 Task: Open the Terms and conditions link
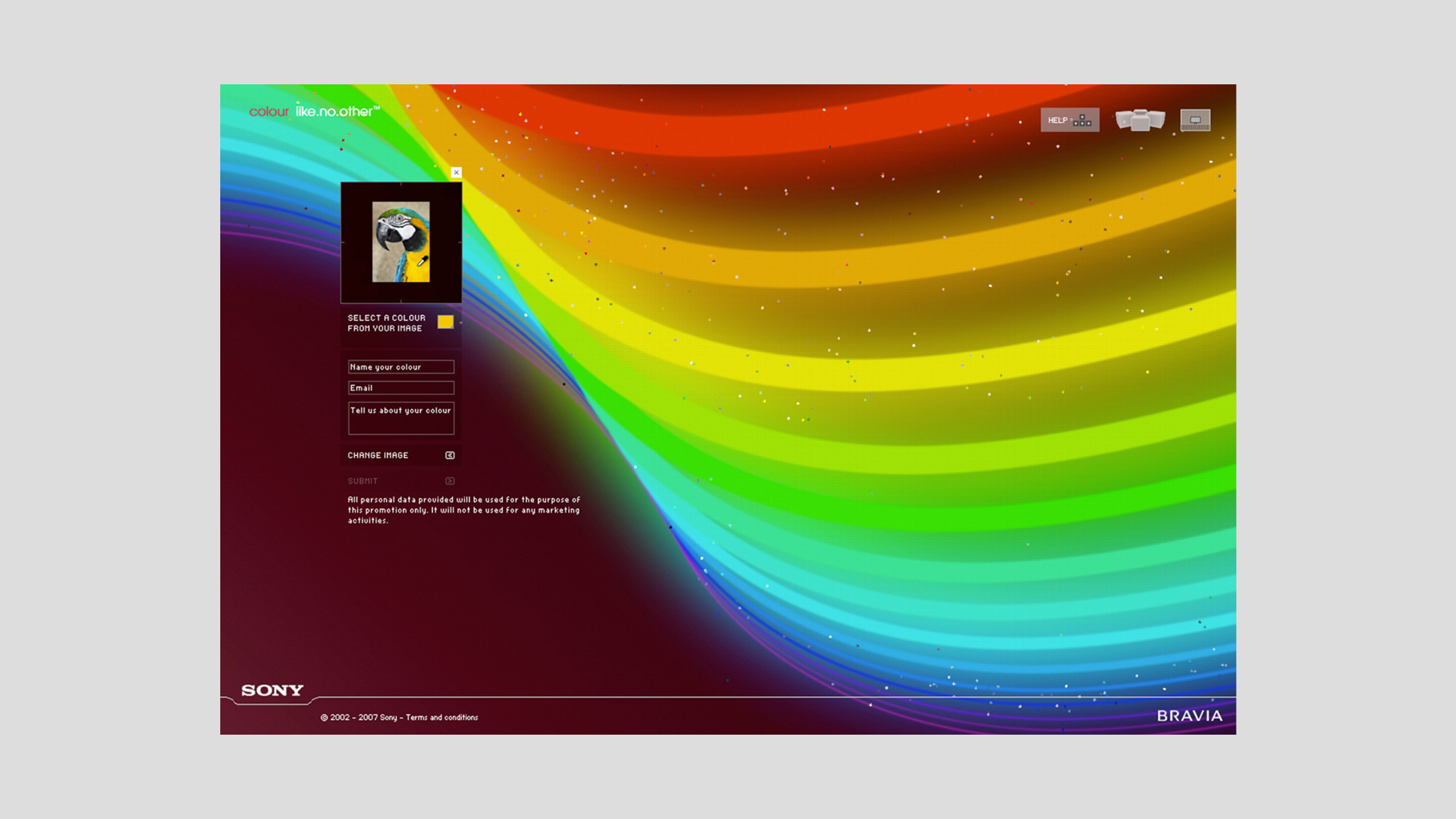point(442,717)
